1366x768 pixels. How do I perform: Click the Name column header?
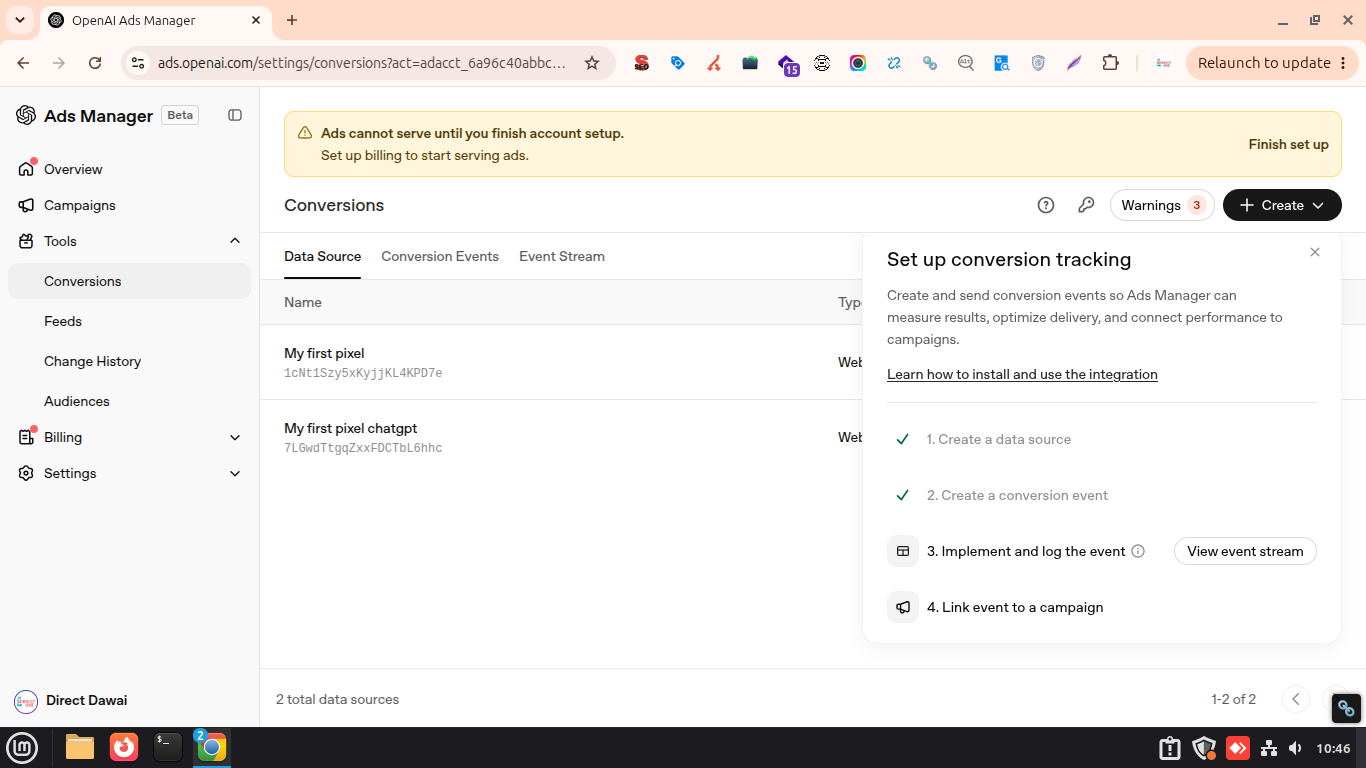pyautogui.click(x=303, y=302)
